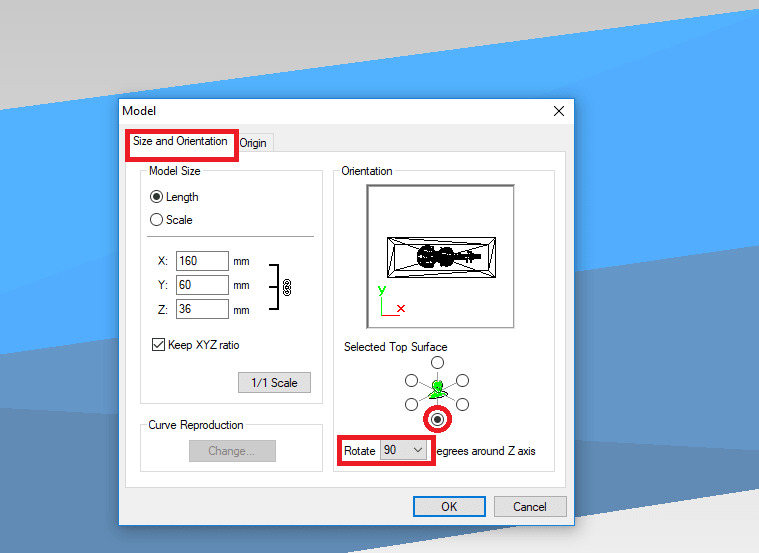Select the Length radio button
759x553 pixels.
[156, 197]
